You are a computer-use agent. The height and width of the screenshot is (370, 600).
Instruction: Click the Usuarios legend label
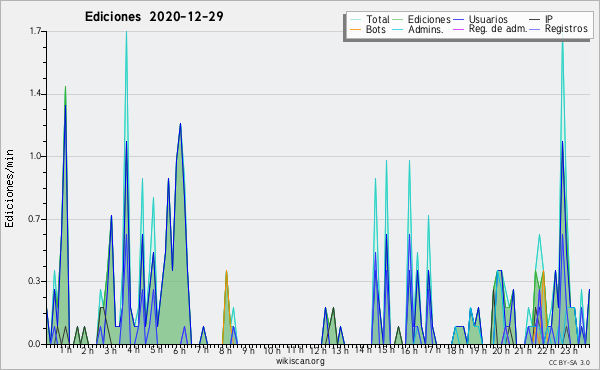pyautogui.click(x=488, y=19)
